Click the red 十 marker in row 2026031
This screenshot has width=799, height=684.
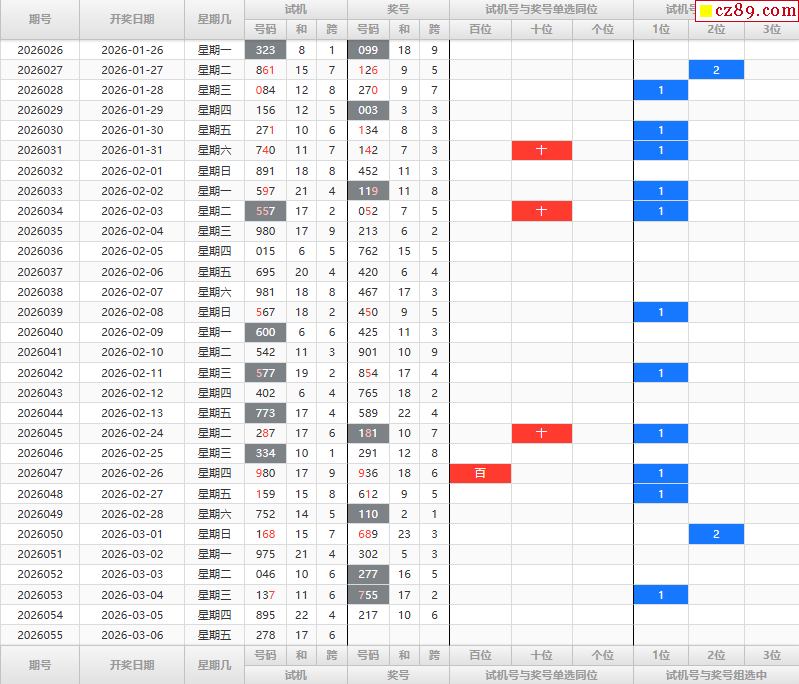[x=542, y=150]
